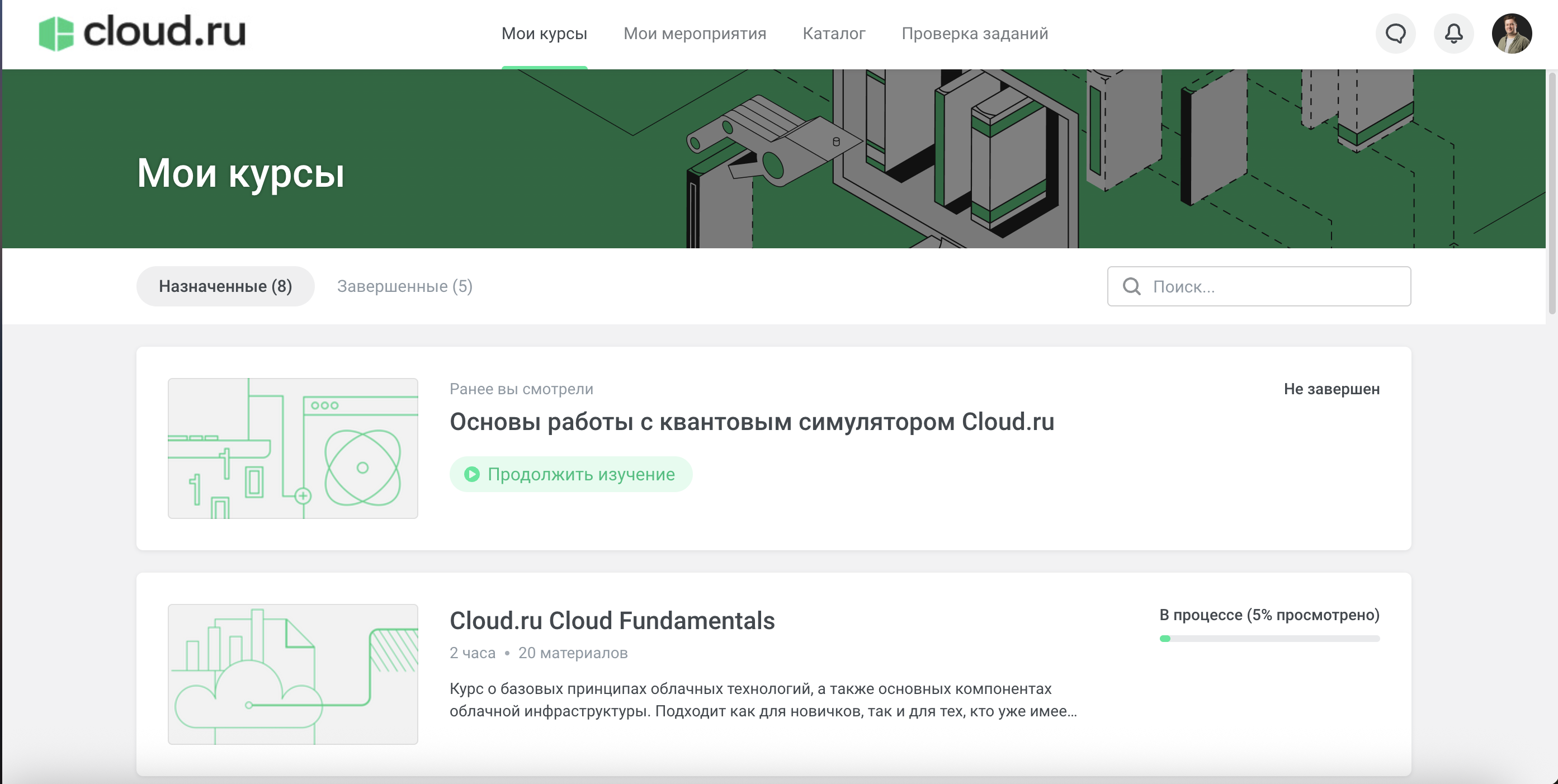Select the Назначенные (8) filter

[x=225, y=286]
